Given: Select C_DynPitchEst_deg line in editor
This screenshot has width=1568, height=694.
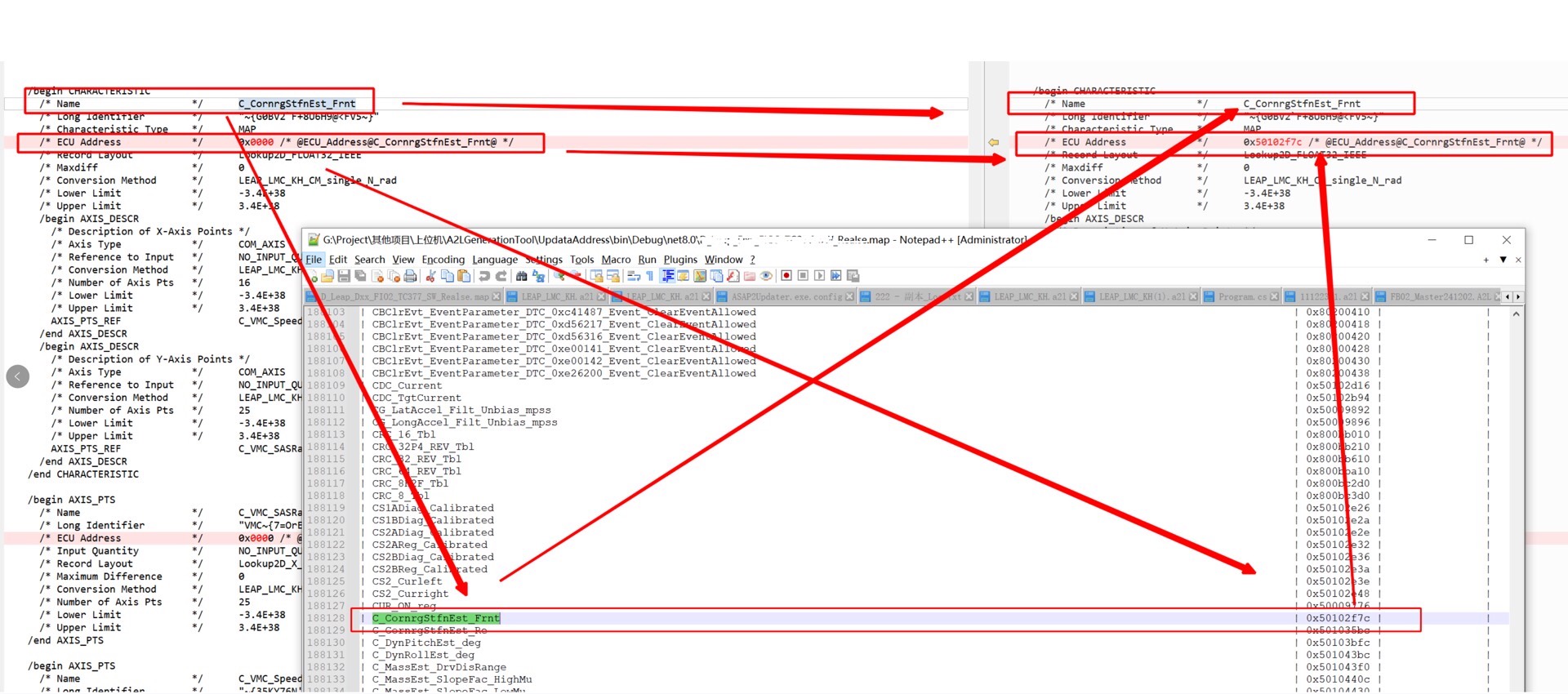Looking at the screenshot, I should click(x=426, y=643).
